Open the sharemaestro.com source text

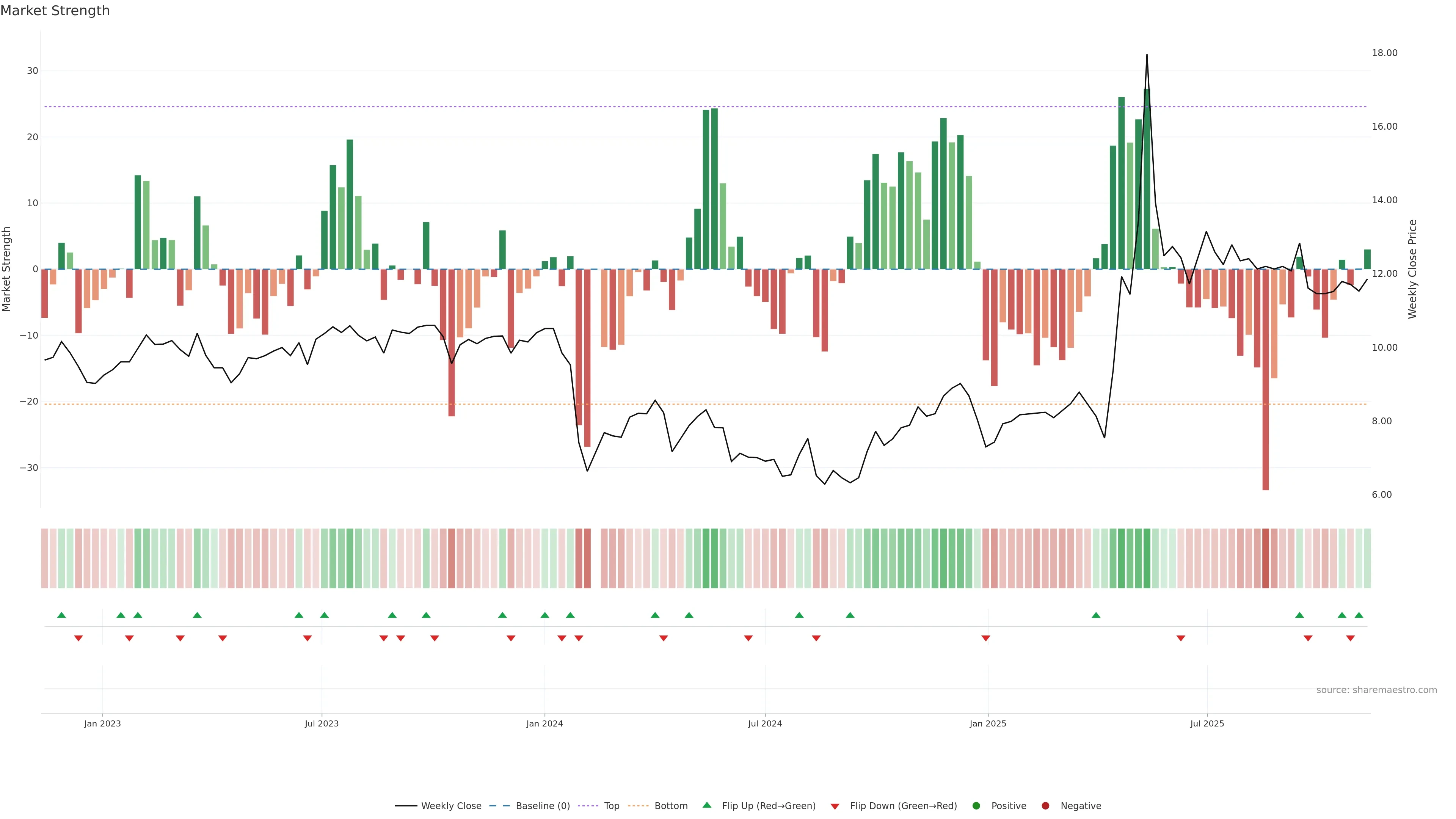click(x=1376, y=690)
